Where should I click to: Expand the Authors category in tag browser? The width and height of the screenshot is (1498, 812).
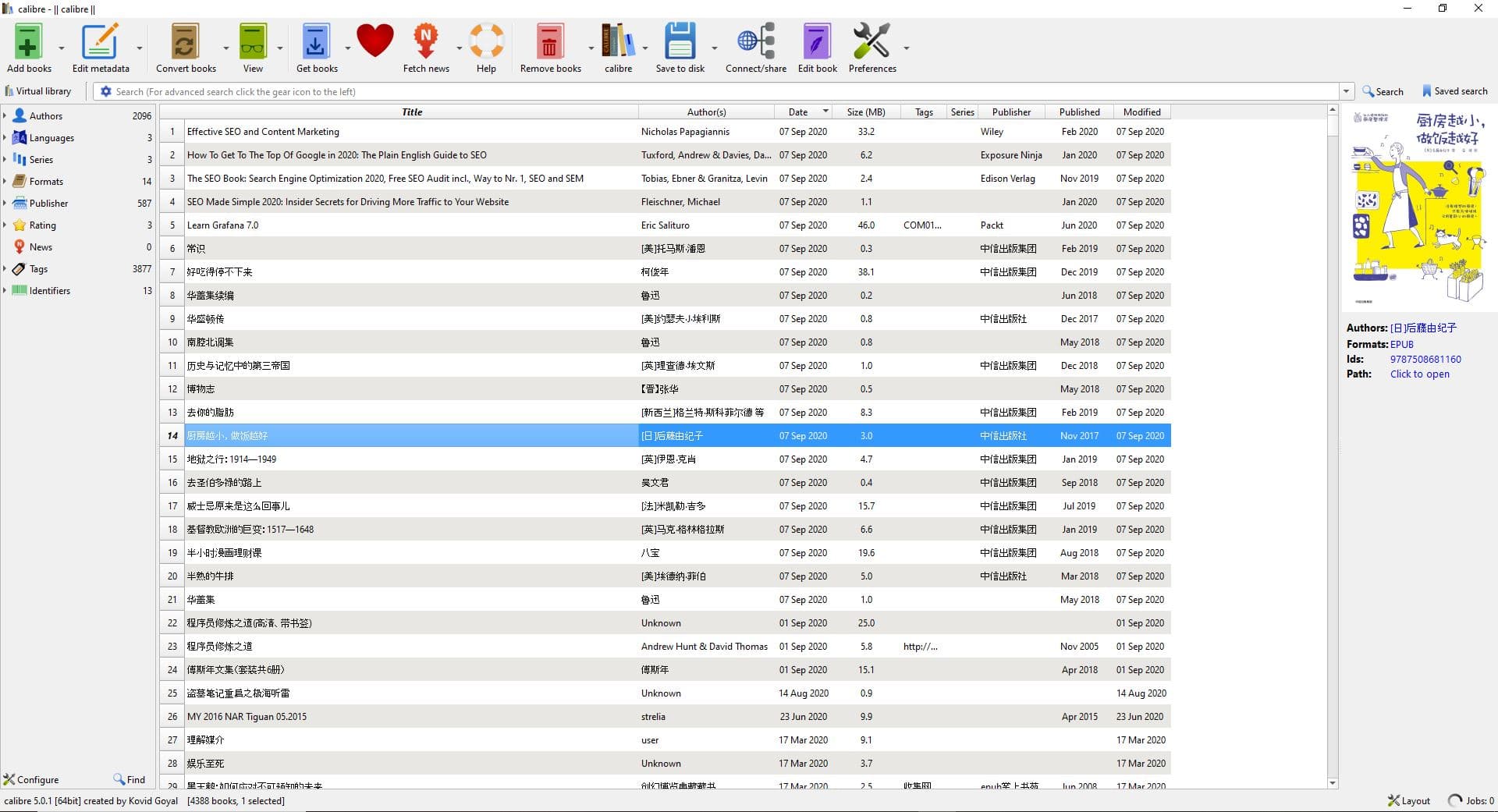click(x=5, y=116)
